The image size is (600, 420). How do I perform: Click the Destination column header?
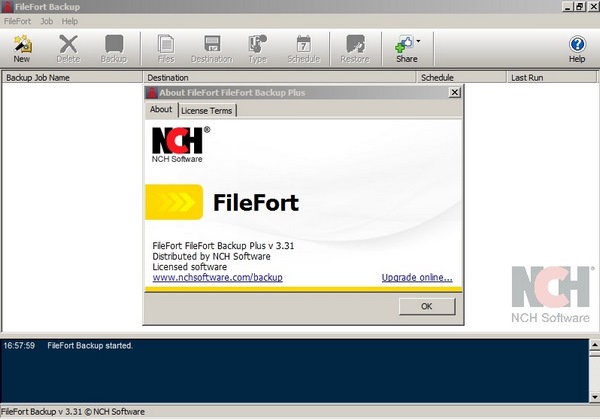pos(279,77)
